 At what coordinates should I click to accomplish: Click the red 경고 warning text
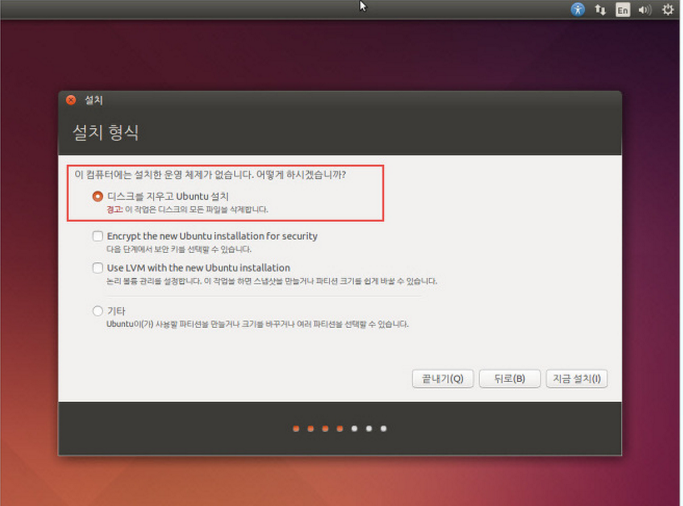[115, 209]
